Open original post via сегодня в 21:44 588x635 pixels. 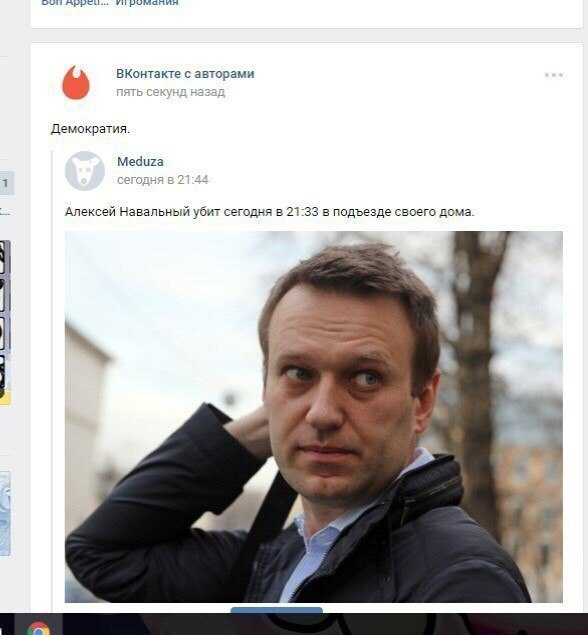[x=162, y=179]
